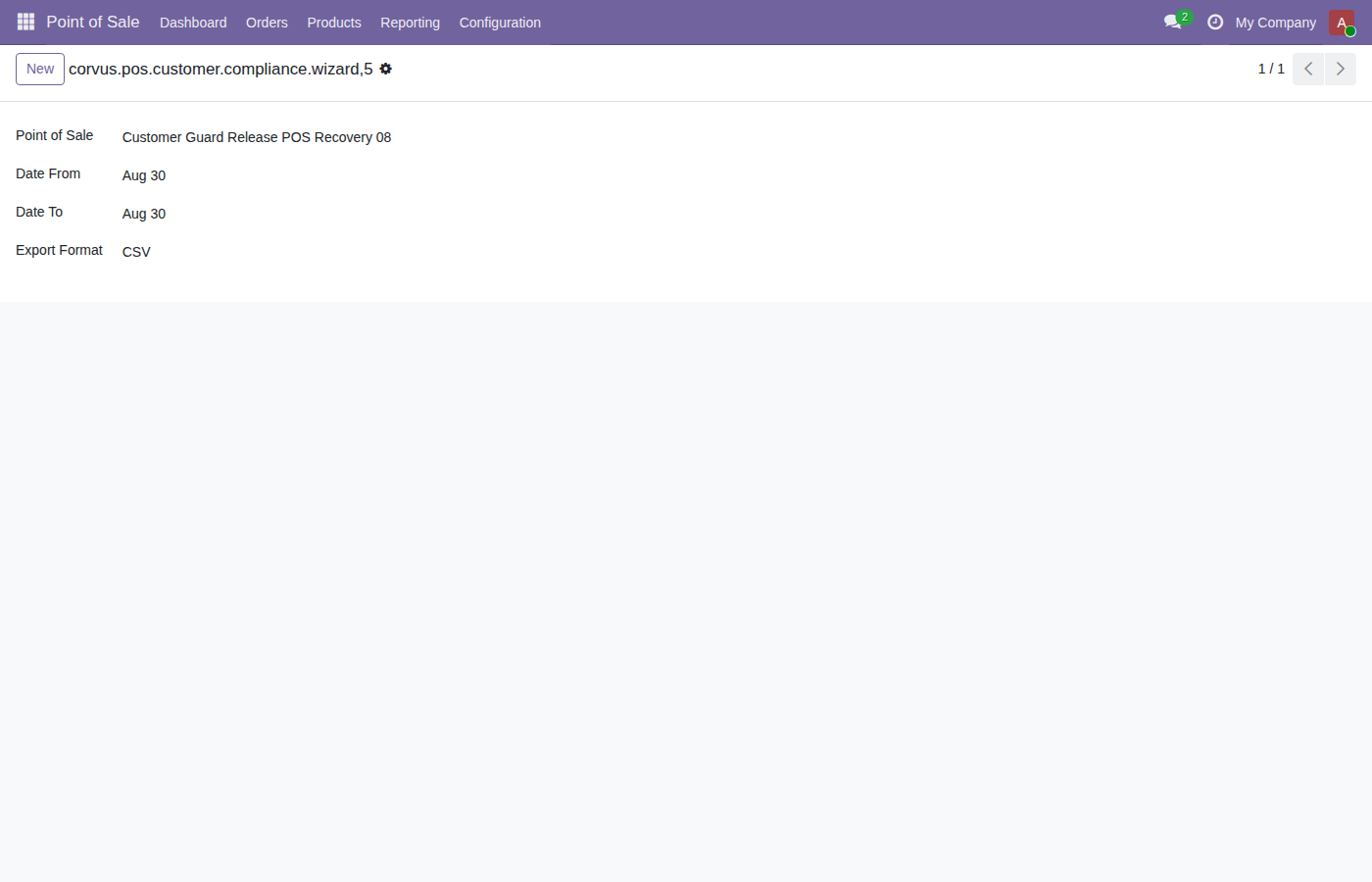Select the Point of Sale field value
Viewport: 1372px width, 882px height.
click(257, 137)
